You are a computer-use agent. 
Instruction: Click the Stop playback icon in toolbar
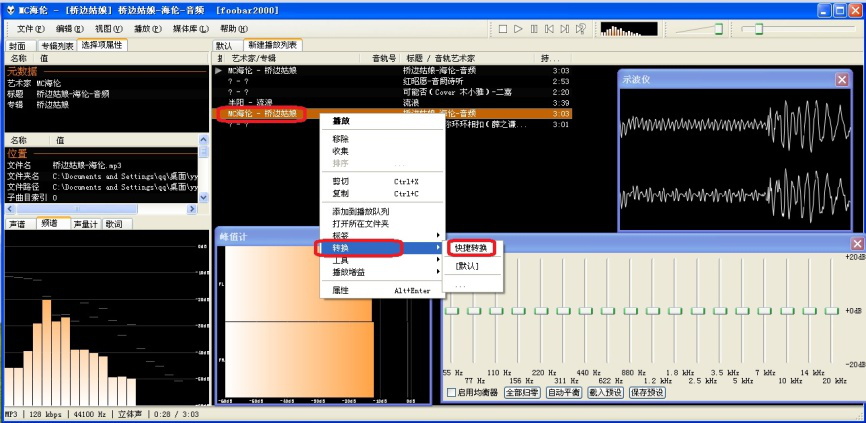(503, 29)
